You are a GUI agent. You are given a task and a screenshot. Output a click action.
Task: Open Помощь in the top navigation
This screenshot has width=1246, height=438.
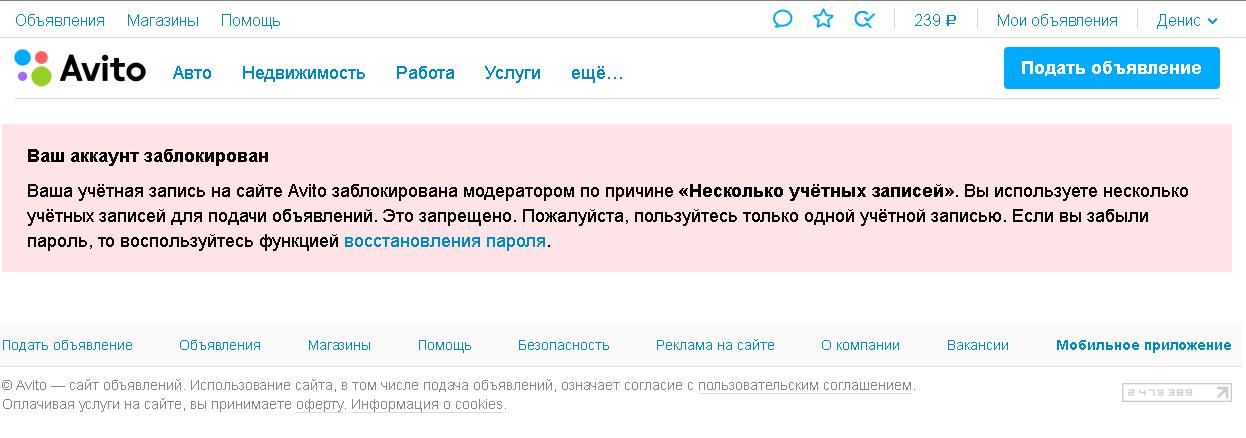(x=250, y=20)
